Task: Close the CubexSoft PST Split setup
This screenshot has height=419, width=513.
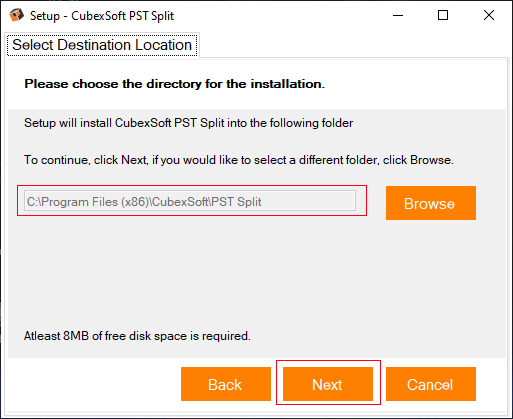Action: pyautogui.click(x=489, y=15)
